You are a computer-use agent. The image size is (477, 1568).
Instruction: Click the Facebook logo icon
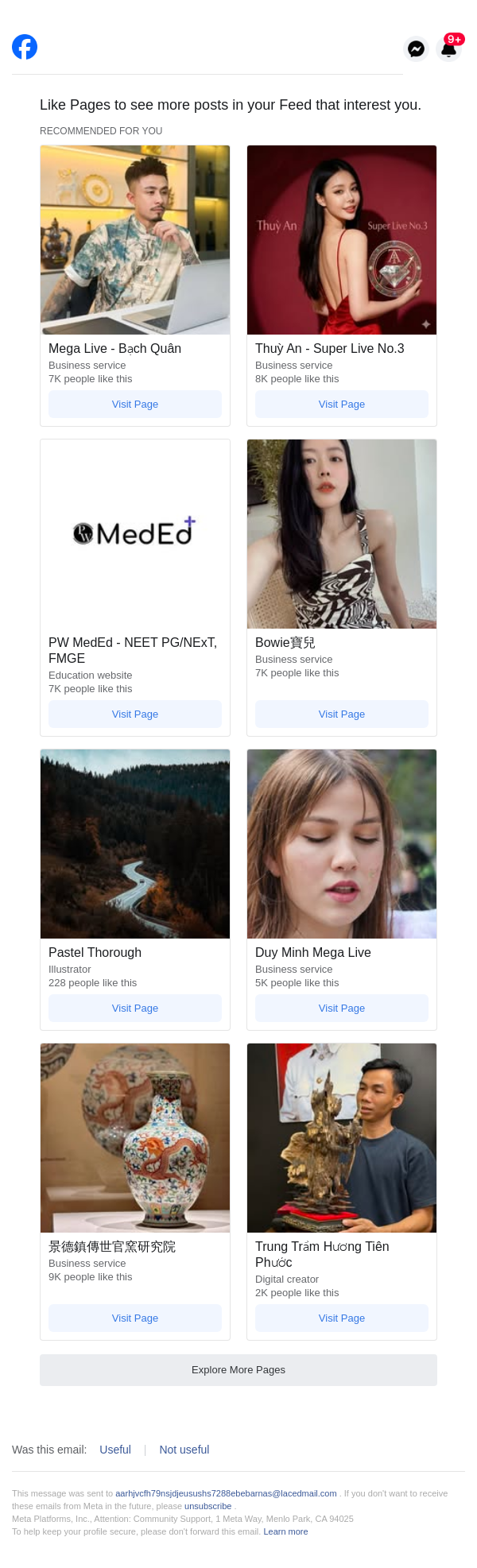(25, 47)
